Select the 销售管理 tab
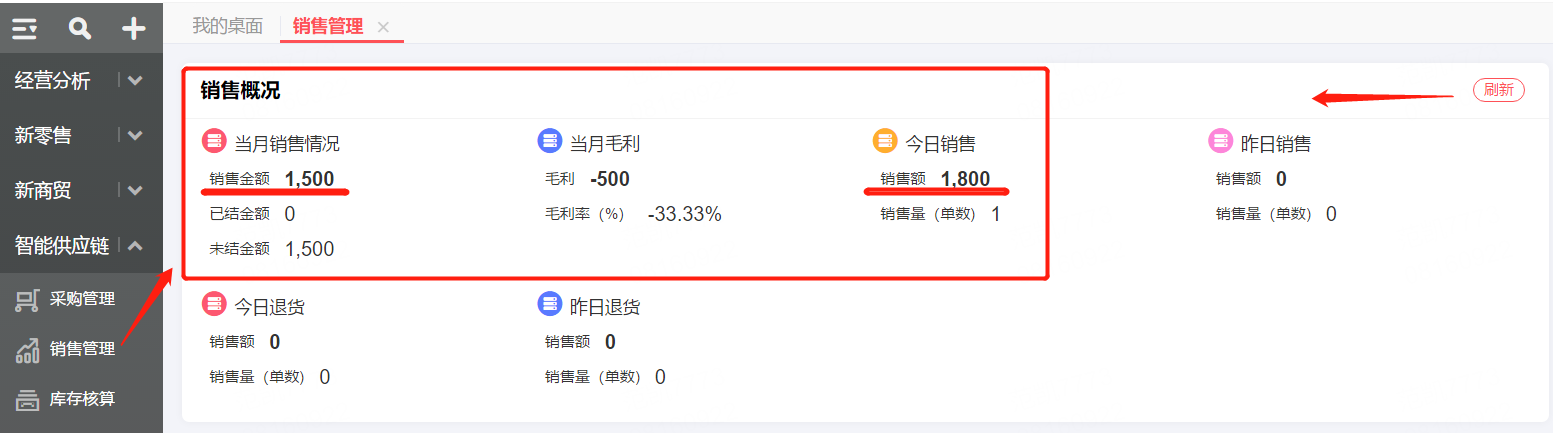1553x433 pixels. point(328,26)
